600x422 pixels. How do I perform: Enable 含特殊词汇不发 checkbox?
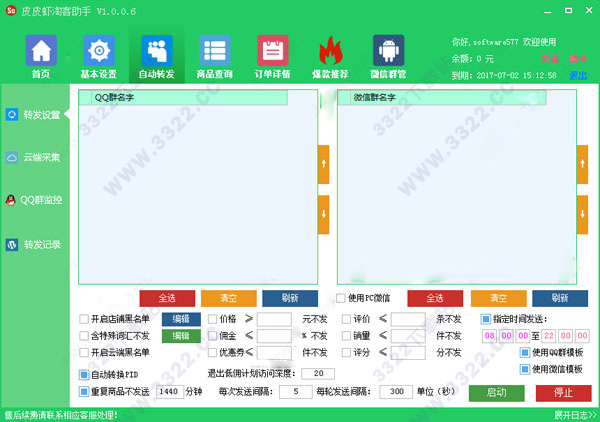click(x=84, y=336)
